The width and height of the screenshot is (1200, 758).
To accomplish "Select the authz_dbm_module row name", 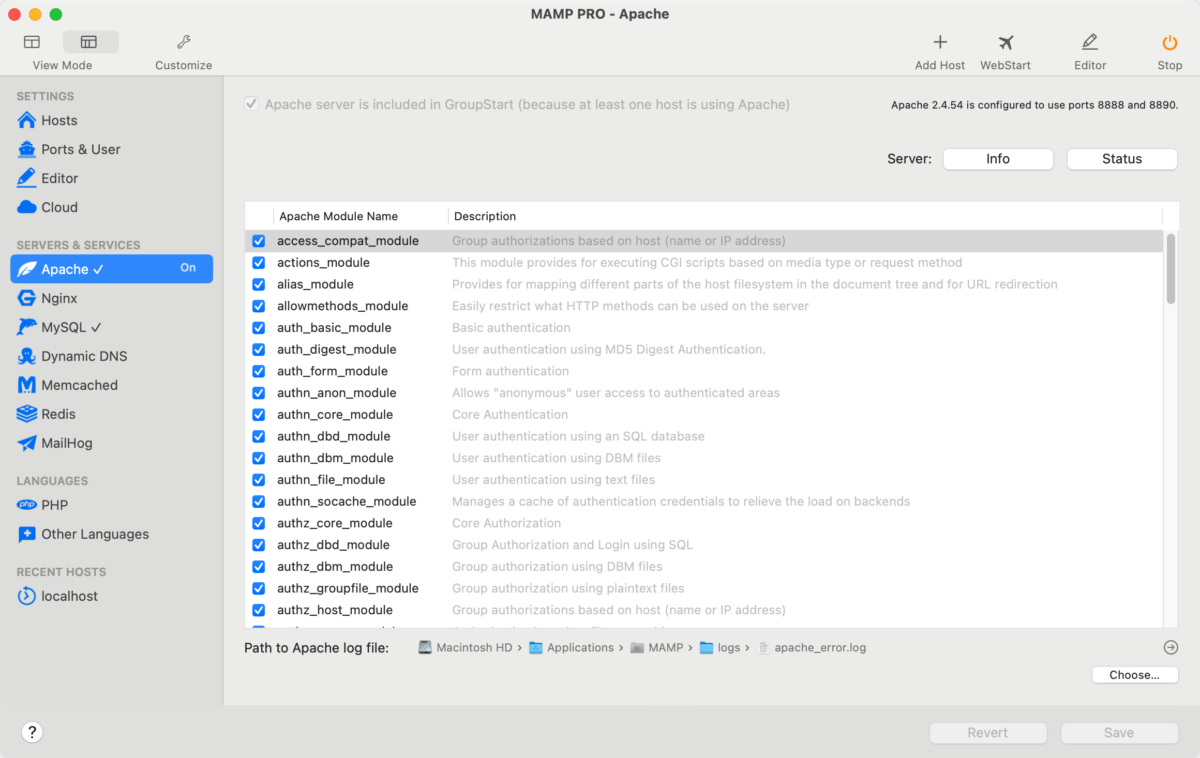I will pyautogui.click(x=335, y=567).
